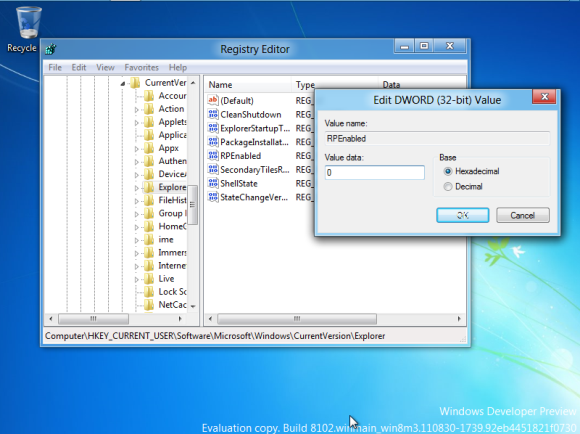Screen dimensions: 580x434
Task: Click the CurrentVersion folder icon
Action: [x=135, y=83]
